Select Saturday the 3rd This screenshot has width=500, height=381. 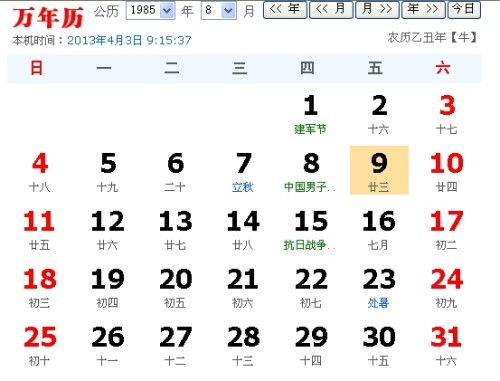pos(447,114)
